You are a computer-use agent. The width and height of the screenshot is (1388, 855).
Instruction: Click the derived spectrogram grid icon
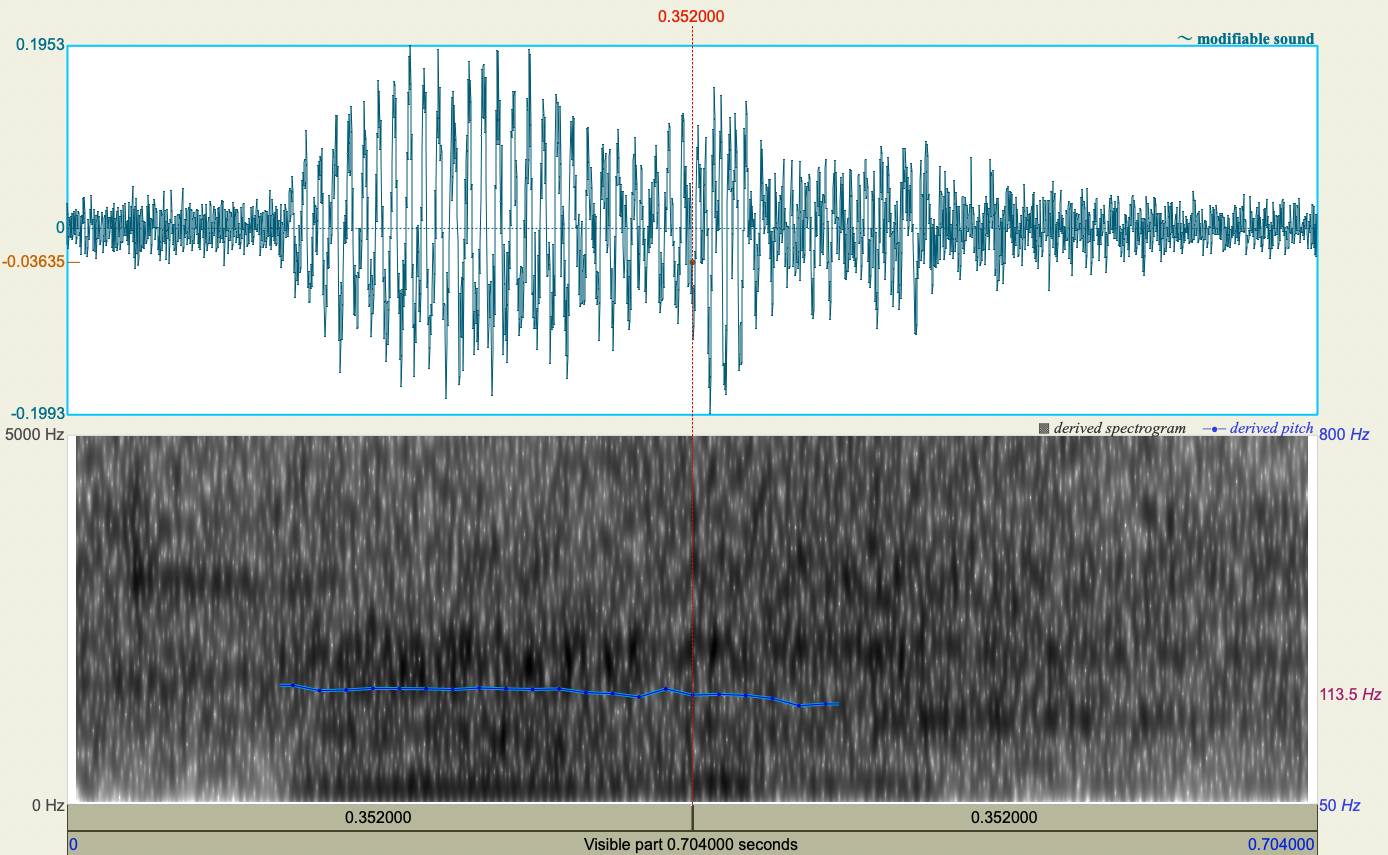1042,428
